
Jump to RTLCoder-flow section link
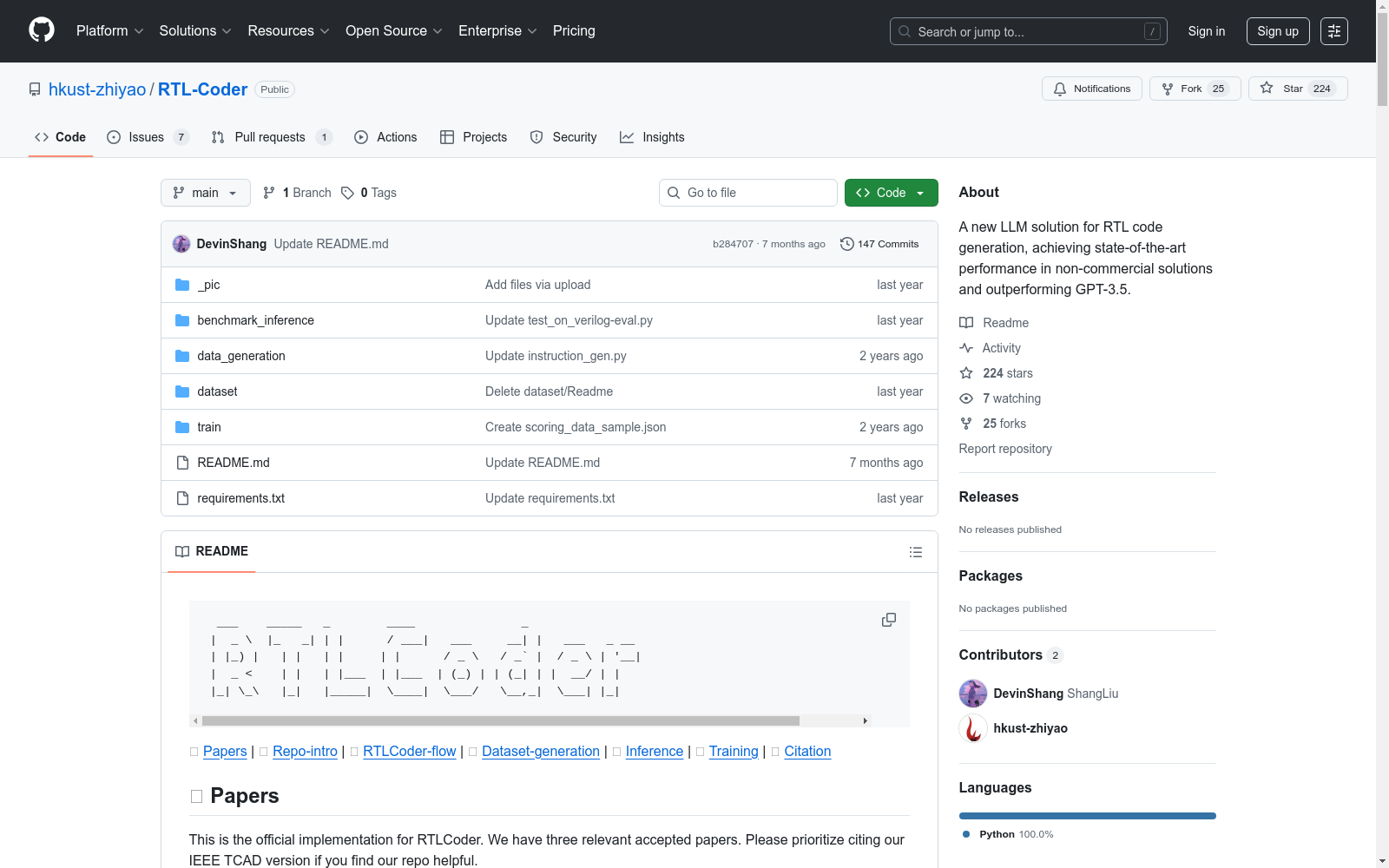point(410,751)
